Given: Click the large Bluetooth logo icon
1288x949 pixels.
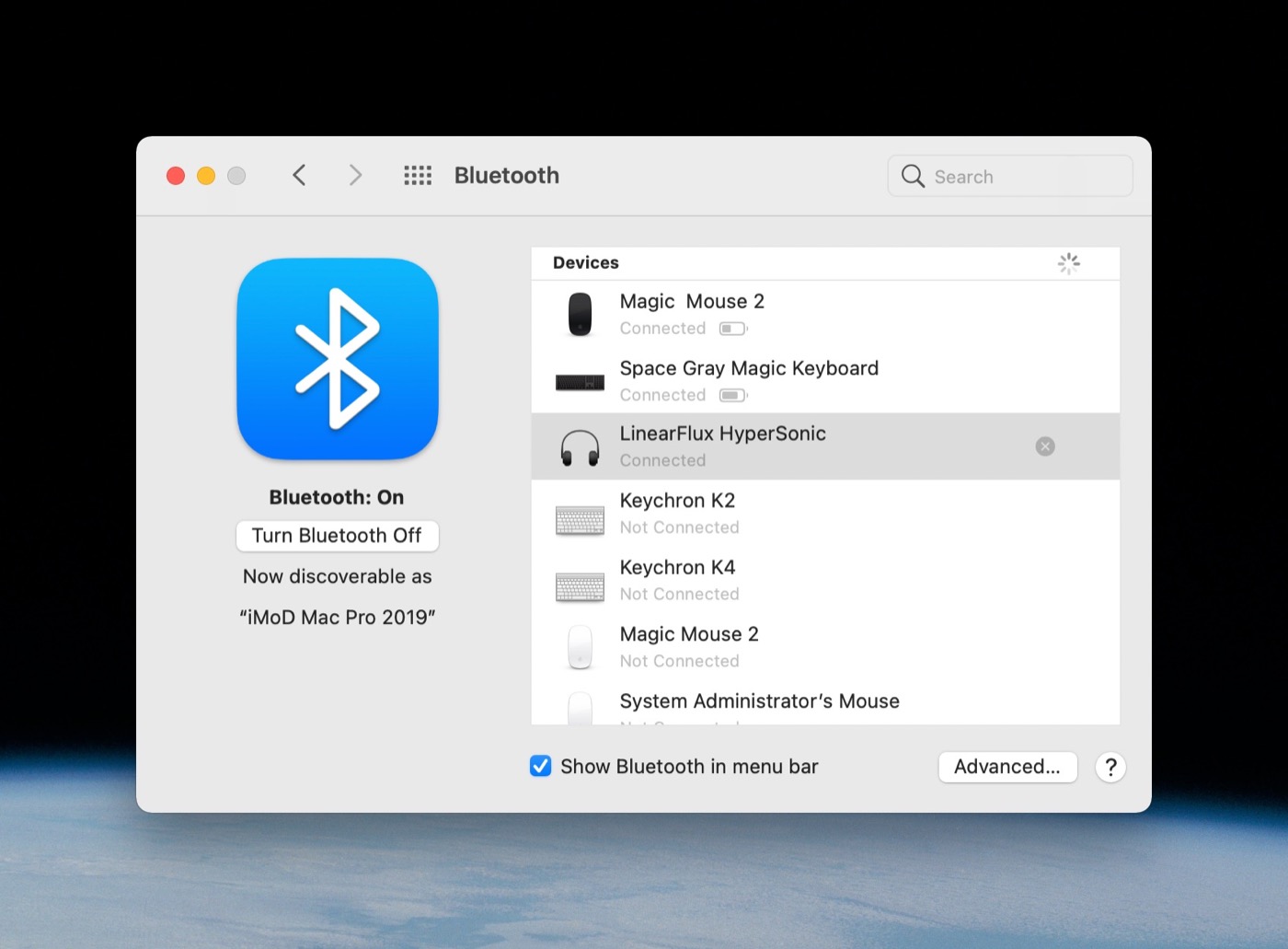Looking at the screenshot, I should (338, 359).
